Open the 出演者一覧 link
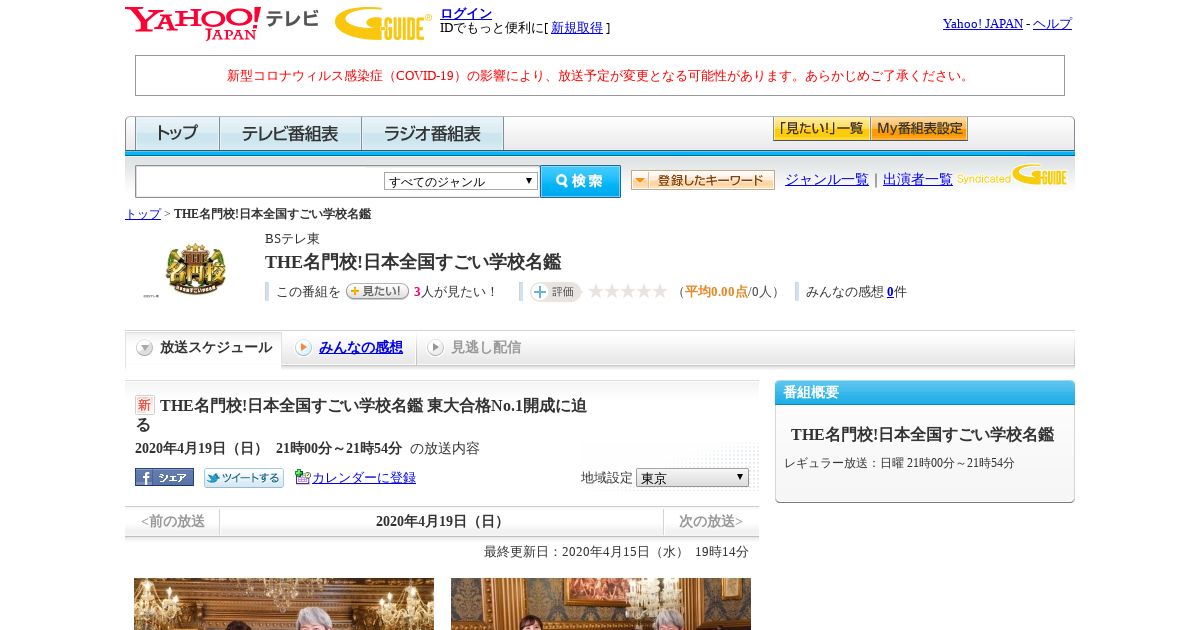The width and height of the screenshot is (1200, 630). point(918,180)
